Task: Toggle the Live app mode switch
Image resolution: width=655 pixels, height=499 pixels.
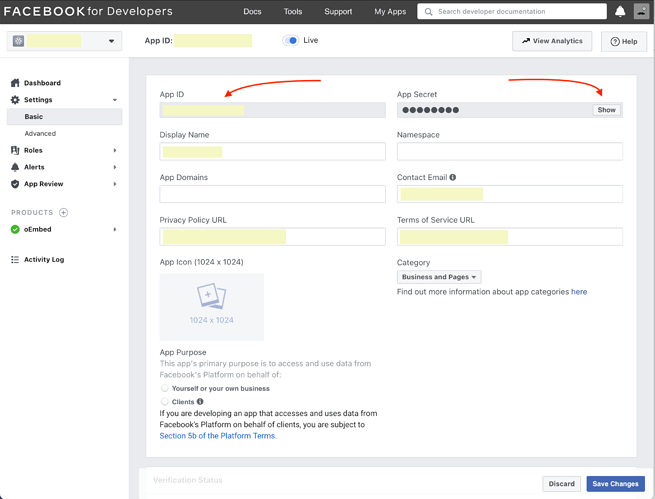Action: click(291, 41)
